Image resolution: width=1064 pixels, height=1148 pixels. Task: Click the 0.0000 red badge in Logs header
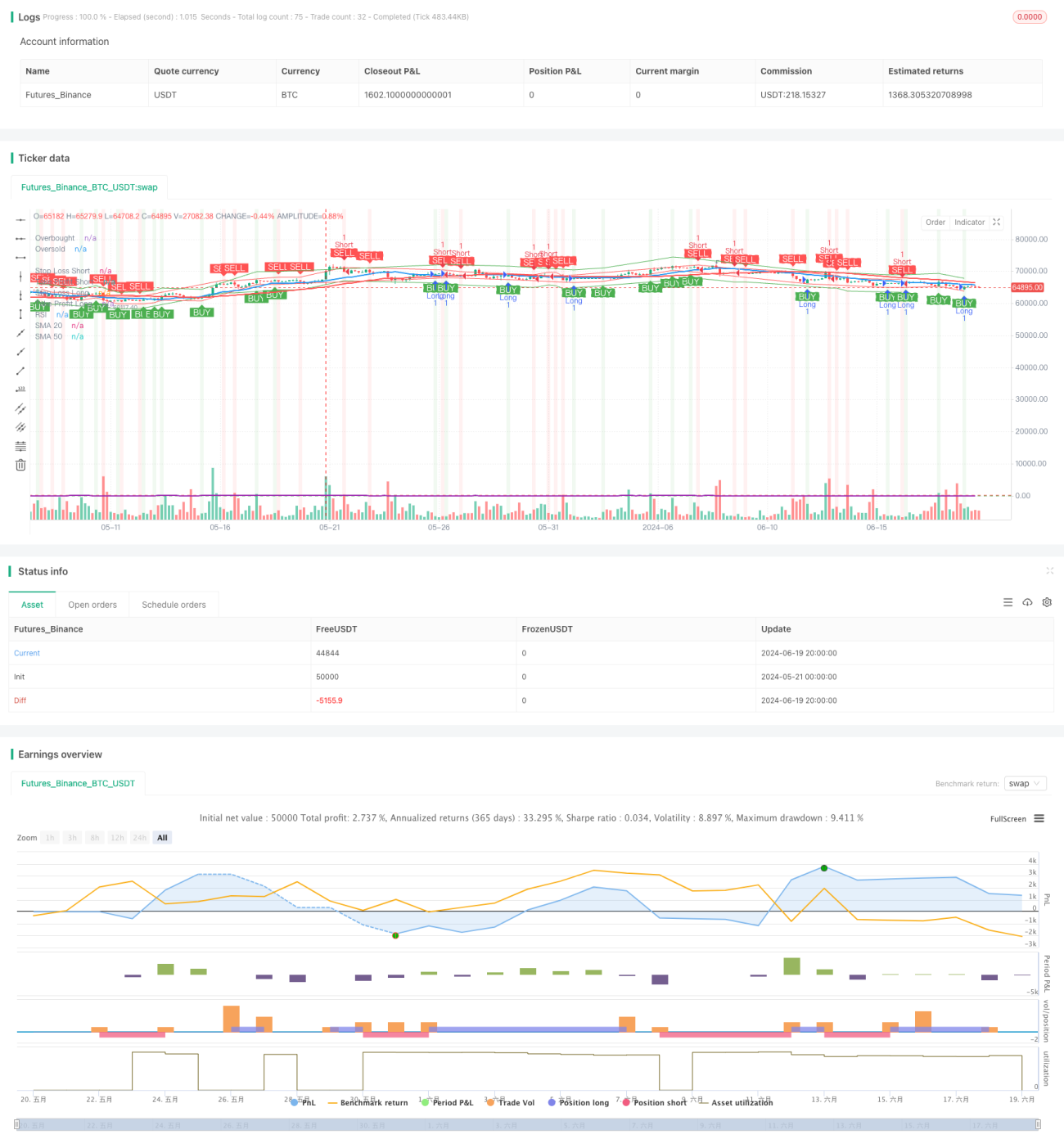(1030, 16)
